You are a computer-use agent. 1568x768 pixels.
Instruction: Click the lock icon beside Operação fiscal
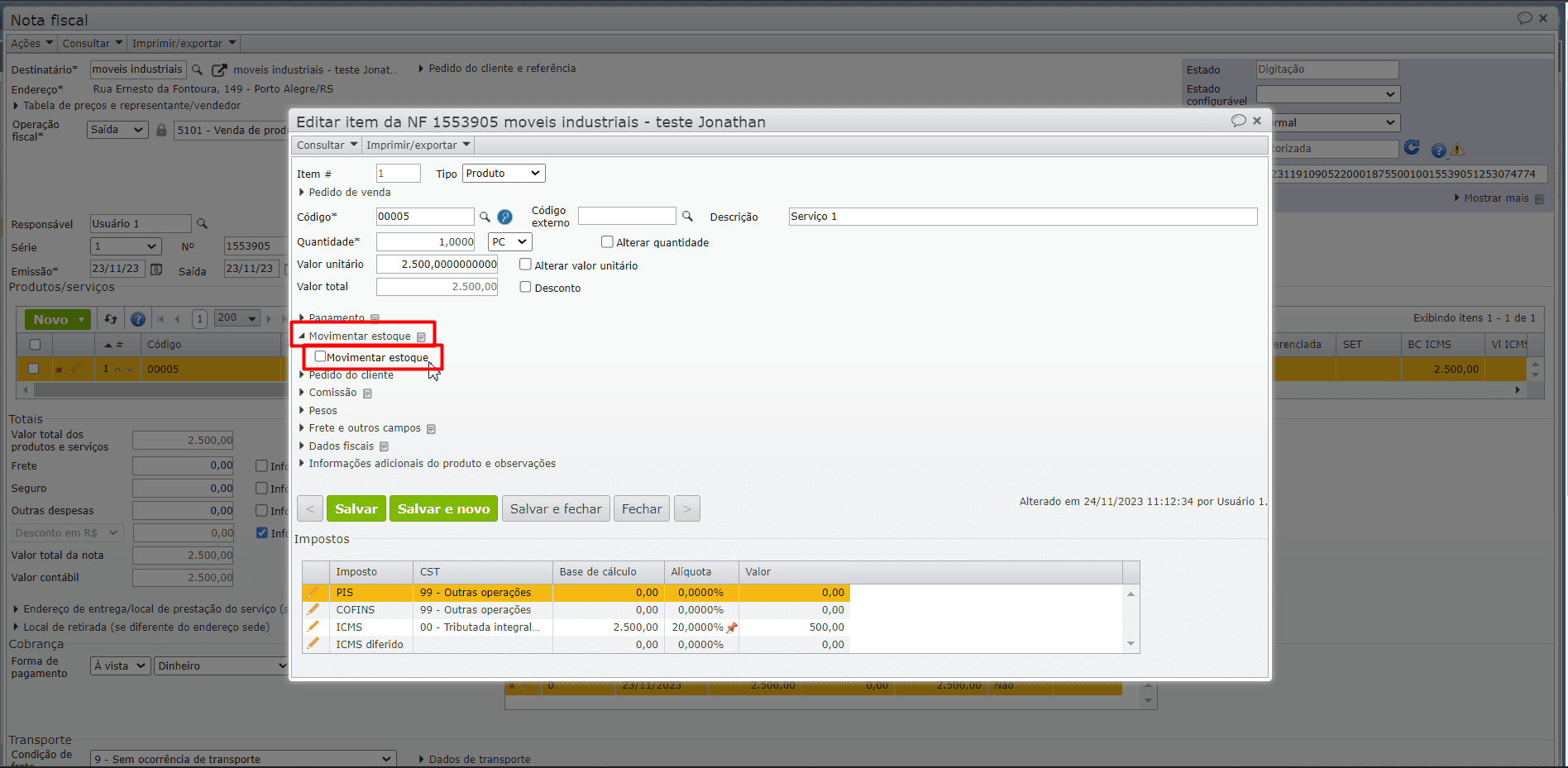pos(161,130)
